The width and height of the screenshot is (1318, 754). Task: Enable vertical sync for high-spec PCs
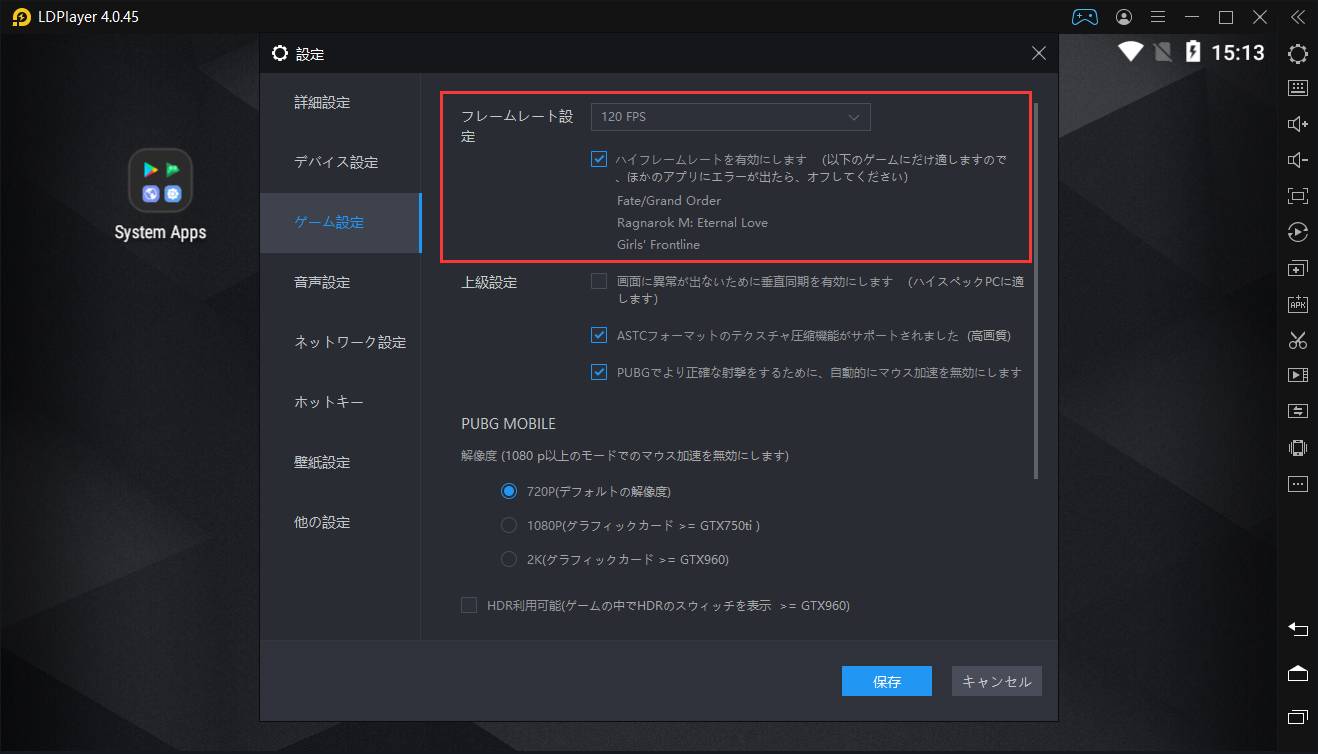[x=601, y=281]
